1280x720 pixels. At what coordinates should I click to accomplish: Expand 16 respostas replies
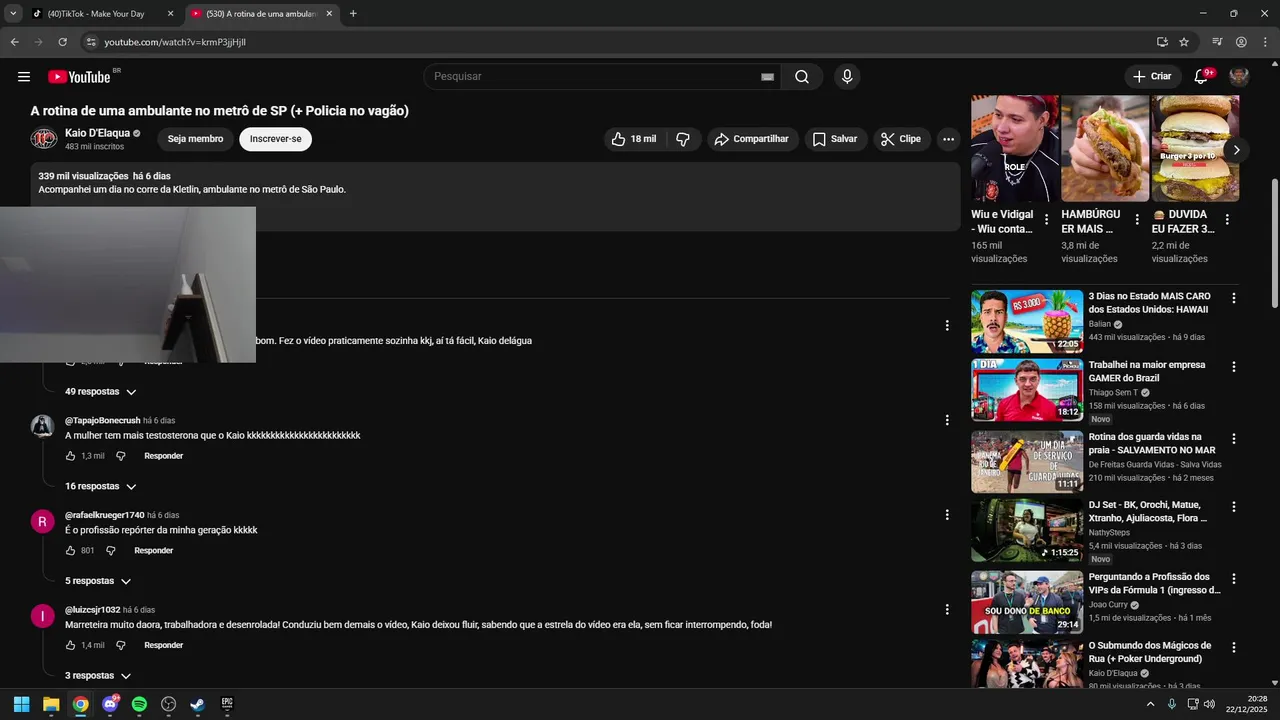click(x=101, y=487)
